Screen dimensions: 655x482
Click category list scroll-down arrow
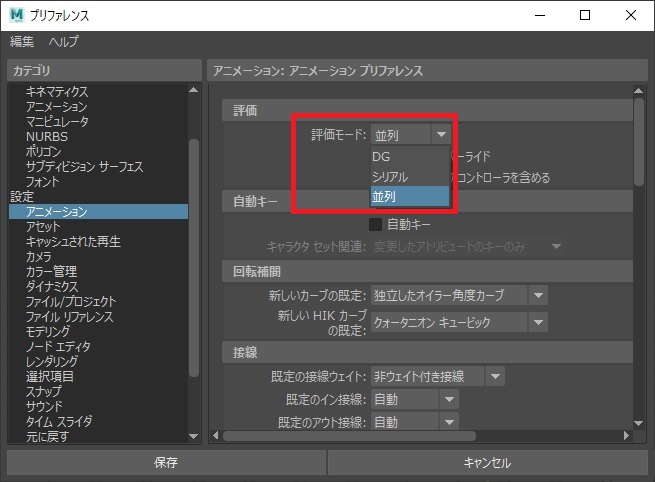(x=193, y=436)
